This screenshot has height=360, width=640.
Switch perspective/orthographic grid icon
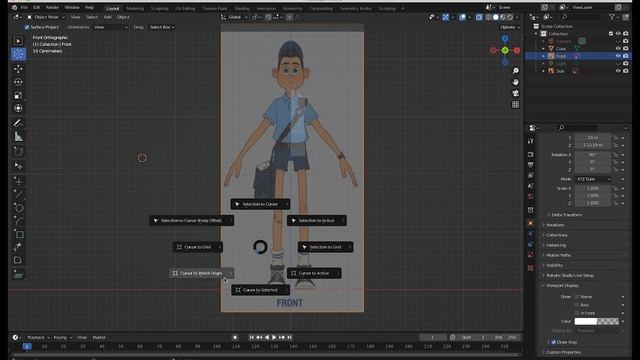click(516, 104)
